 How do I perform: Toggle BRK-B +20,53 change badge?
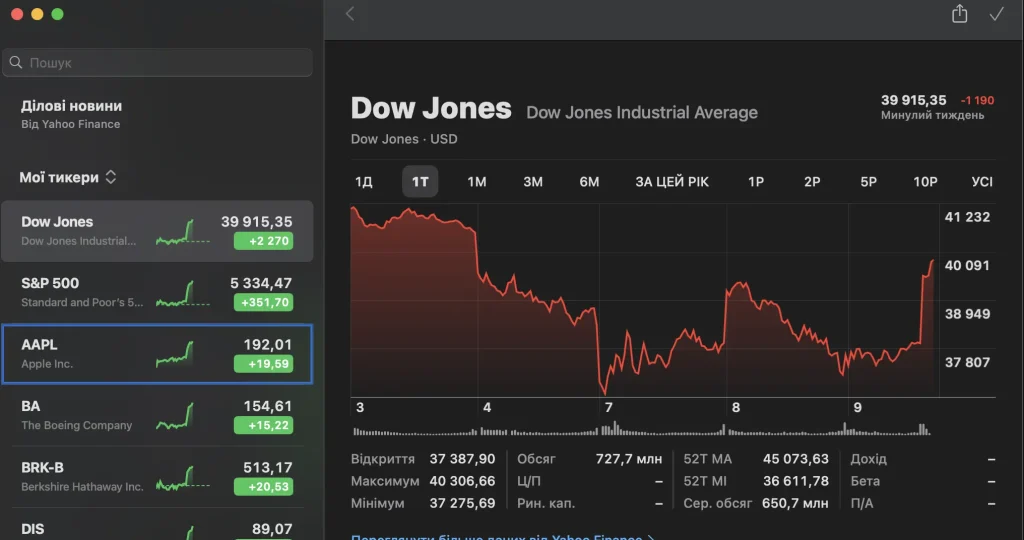point(264,486)
